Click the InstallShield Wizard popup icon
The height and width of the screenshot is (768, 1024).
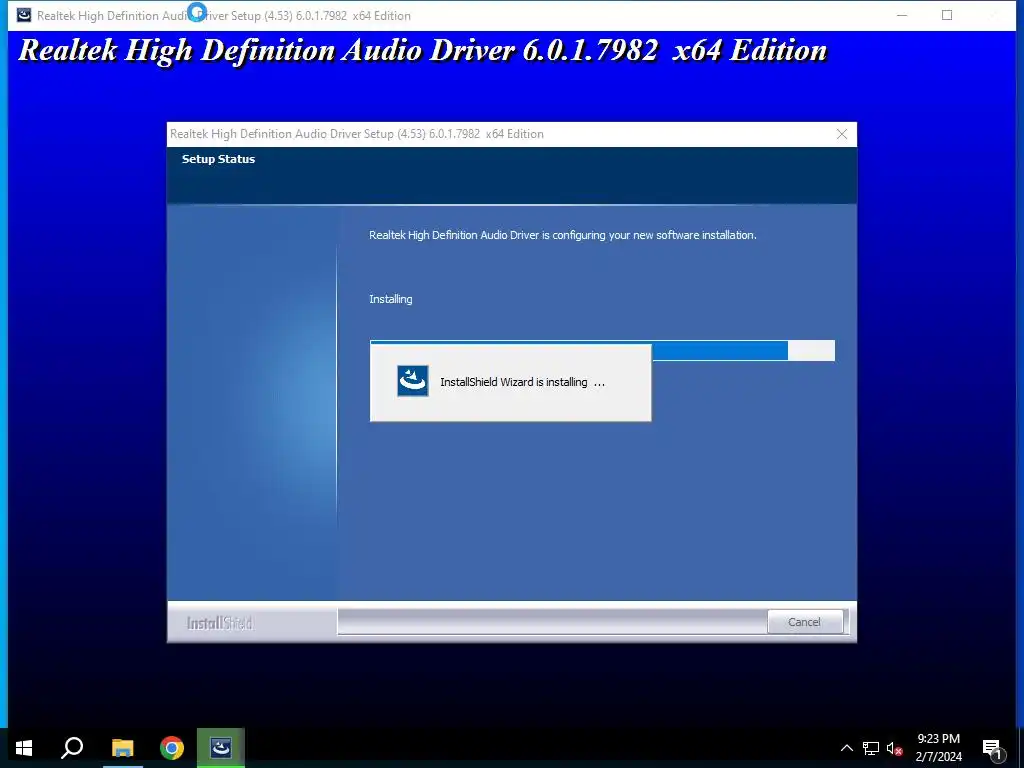[413, 381]
